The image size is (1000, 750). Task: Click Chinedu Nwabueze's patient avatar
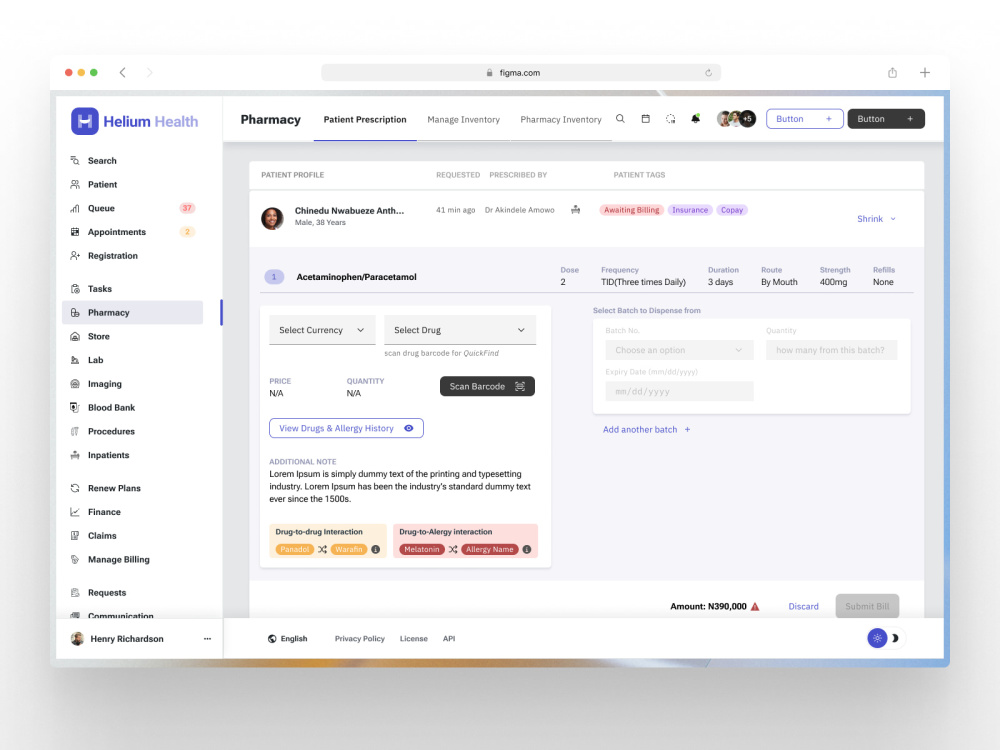272,218
